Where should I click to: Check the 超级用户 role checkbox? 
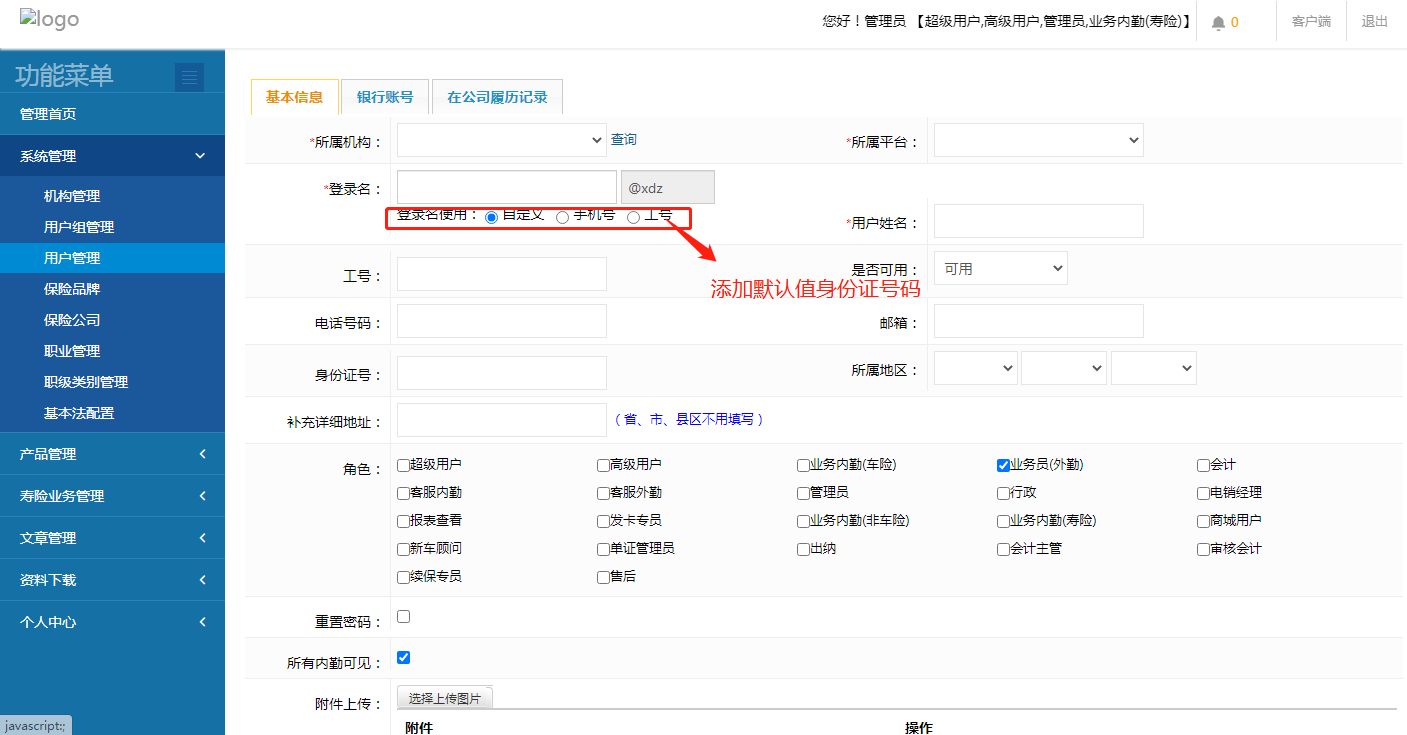[x=403, y=465]
